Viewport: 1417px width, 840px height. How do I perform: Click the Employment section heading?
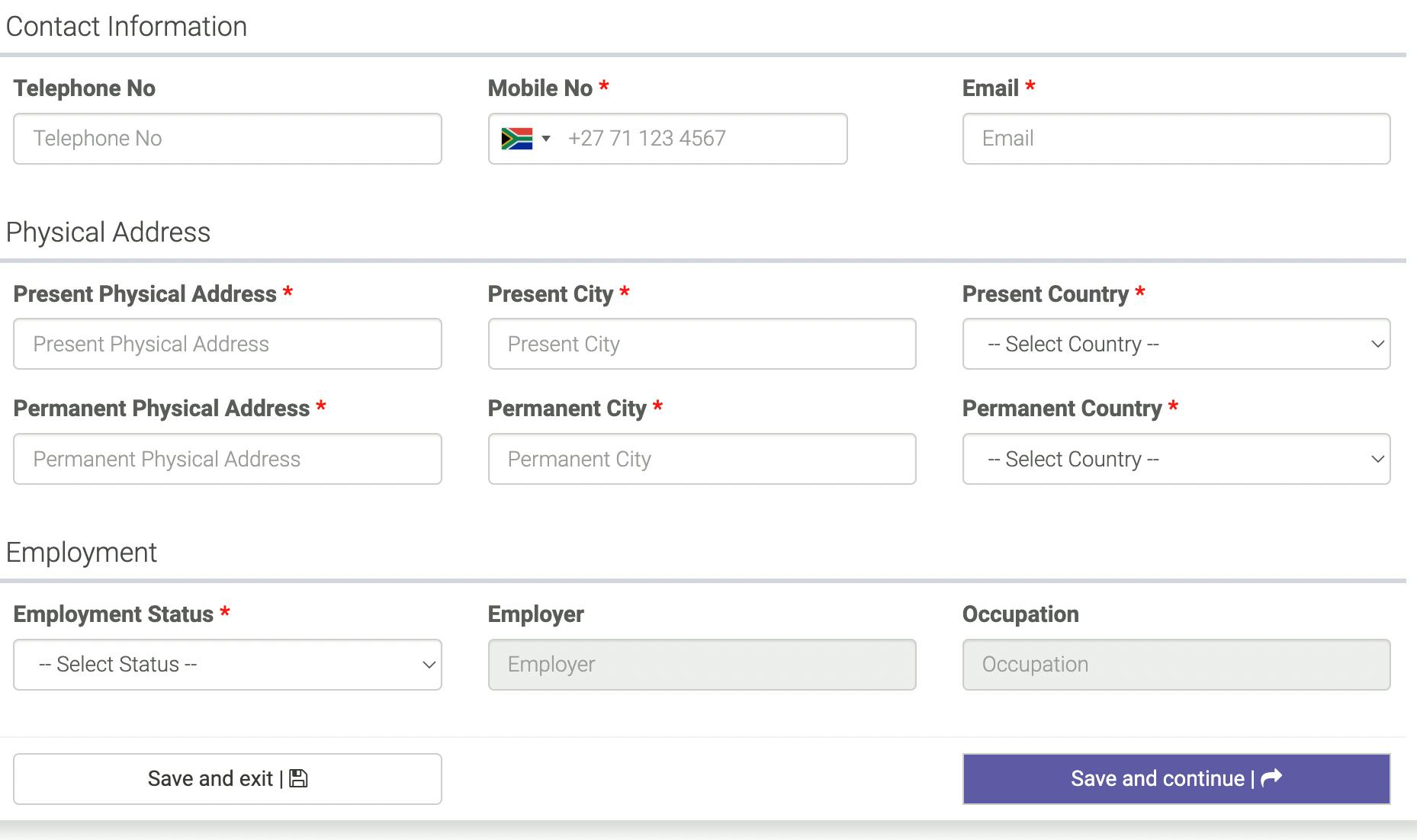pyautogui.click(x=82, y=553)
